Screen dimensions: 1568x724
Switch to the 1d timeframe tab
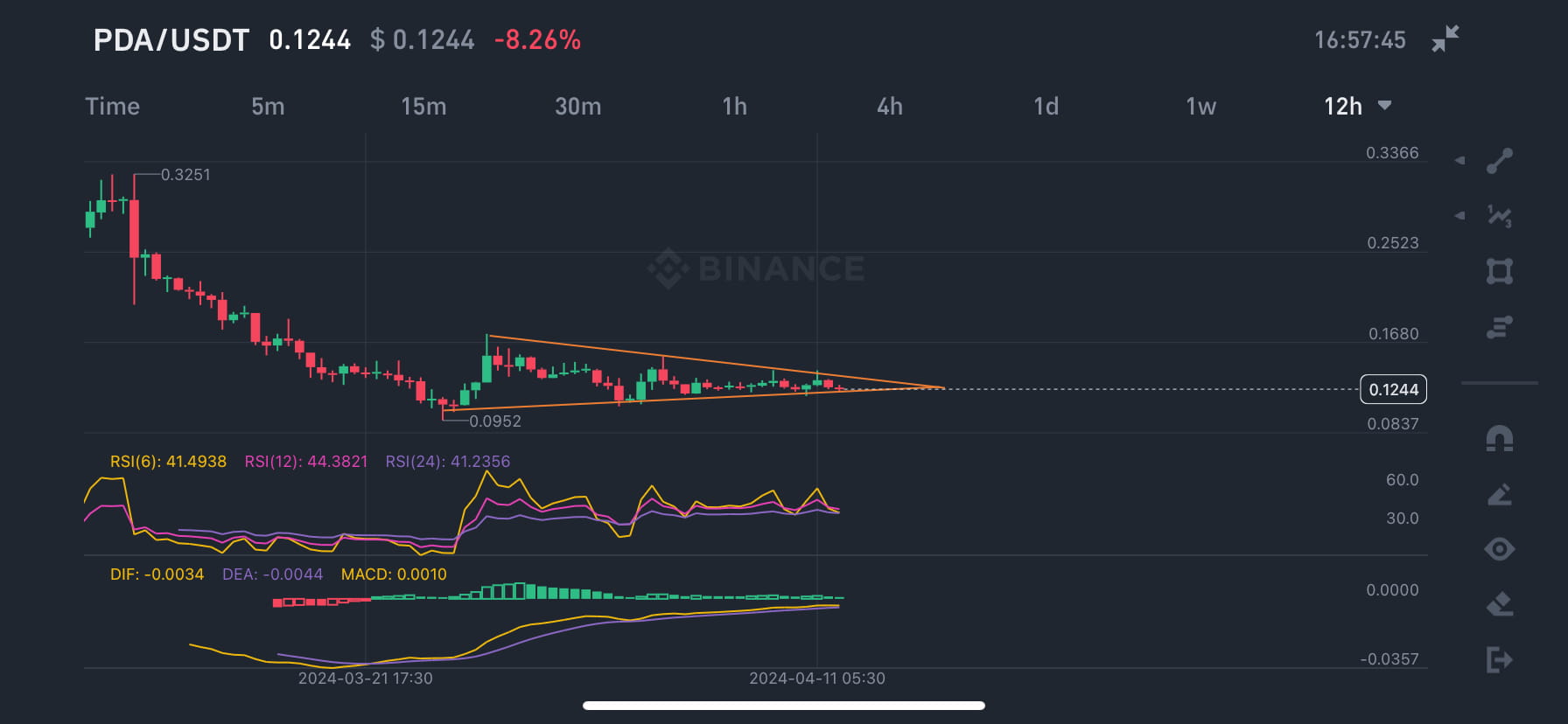pyautogui.click(x=1046, y=106)
